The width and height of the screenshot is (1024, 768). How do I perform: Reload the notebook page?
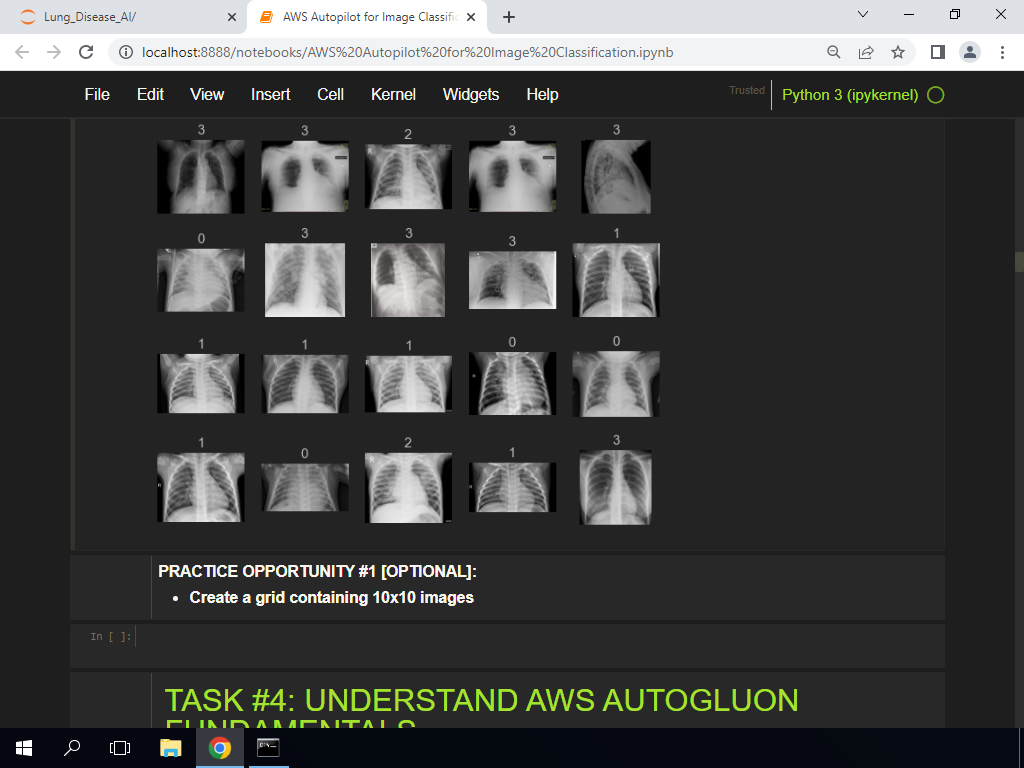pyautogui.click(x=86, y=52)
